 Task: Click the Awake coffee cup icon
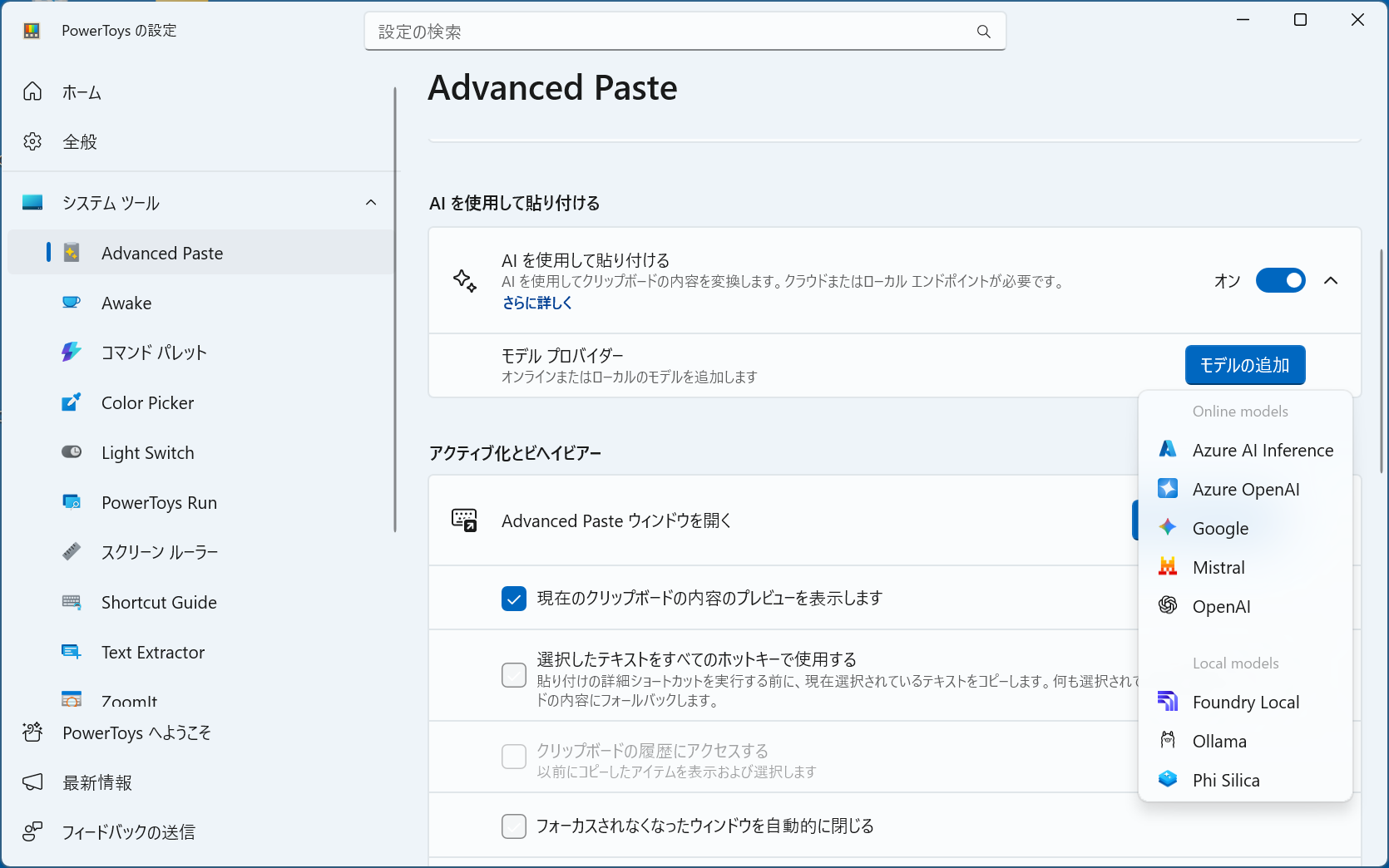[72, 303]
